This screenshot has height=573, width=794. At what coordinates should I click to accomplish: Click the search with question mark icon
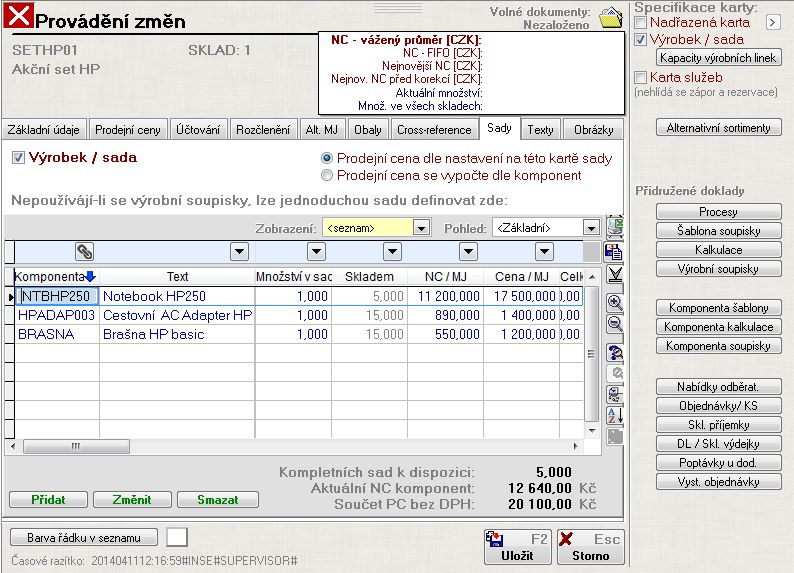coord(615,353)
